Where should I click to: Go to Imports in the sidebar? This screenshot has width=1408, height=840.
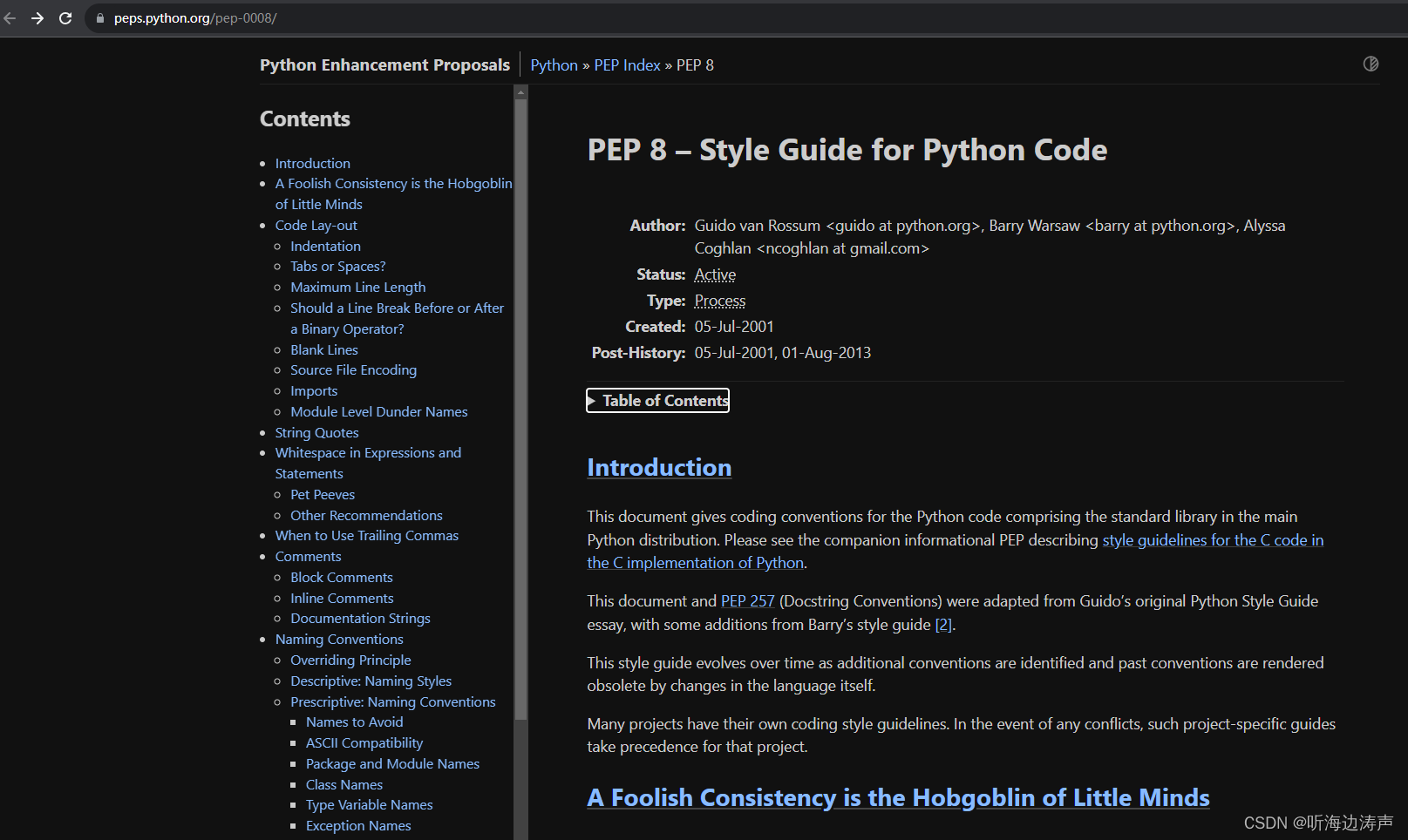(314, 391)
